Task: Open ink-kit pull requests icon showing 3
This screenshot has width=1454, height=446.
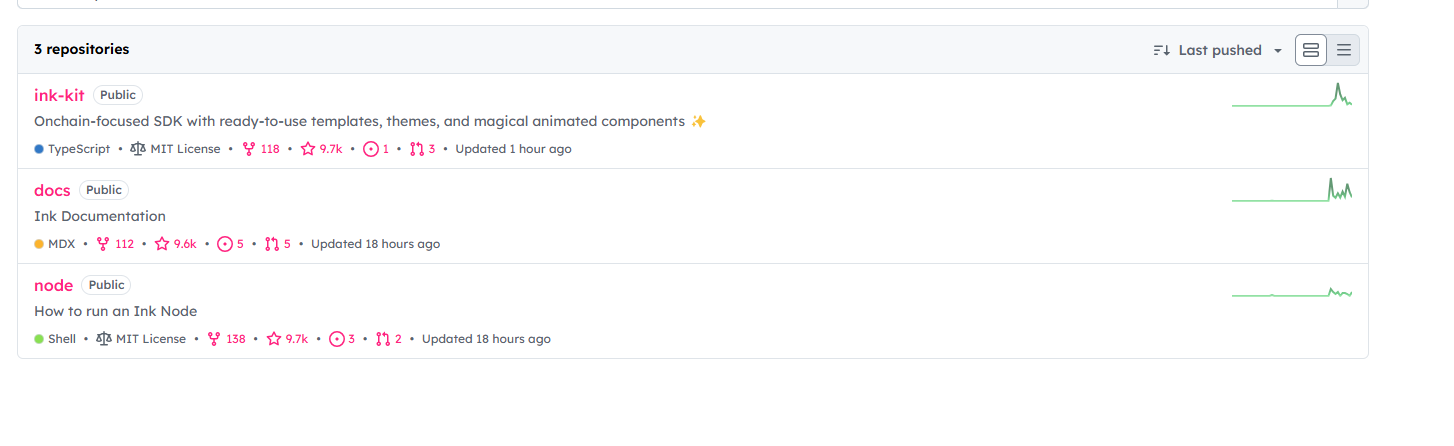Action: pos(417,149)
